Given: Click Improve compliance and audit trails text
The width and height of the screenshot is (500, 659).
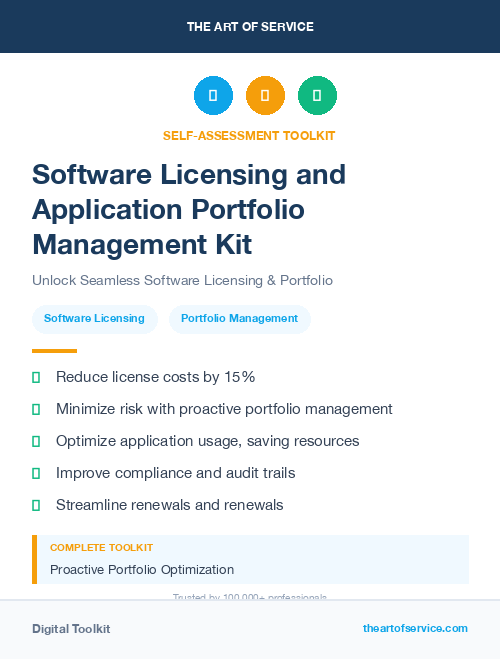Looking at the screenshot, I should pos(176,473).
